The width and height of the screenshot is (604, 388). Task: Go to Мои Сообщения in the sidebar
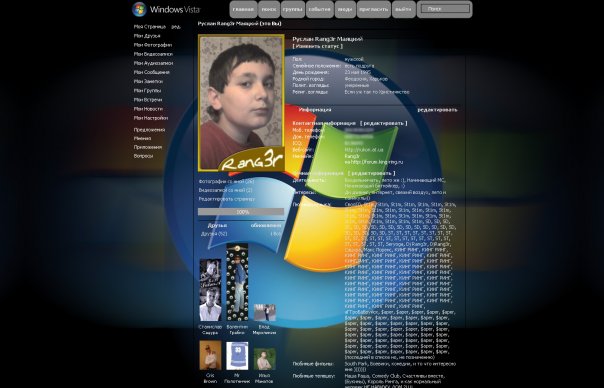tap(151, 72)
